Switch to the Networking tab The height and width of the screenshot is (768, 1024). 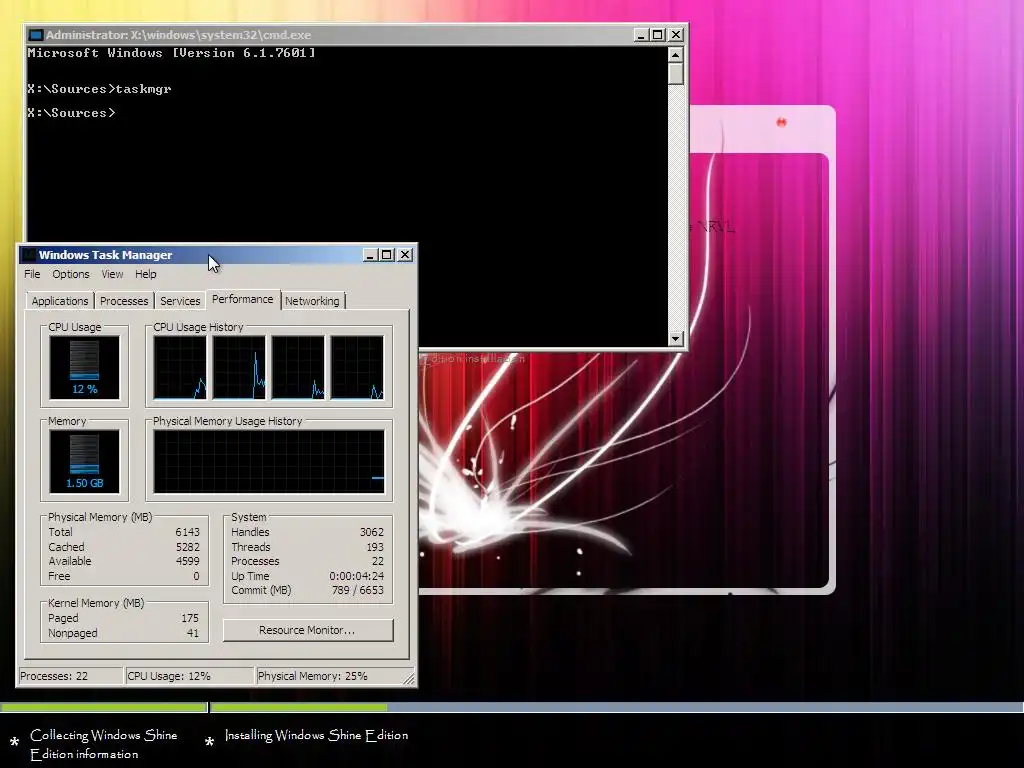tap(312, 301)
